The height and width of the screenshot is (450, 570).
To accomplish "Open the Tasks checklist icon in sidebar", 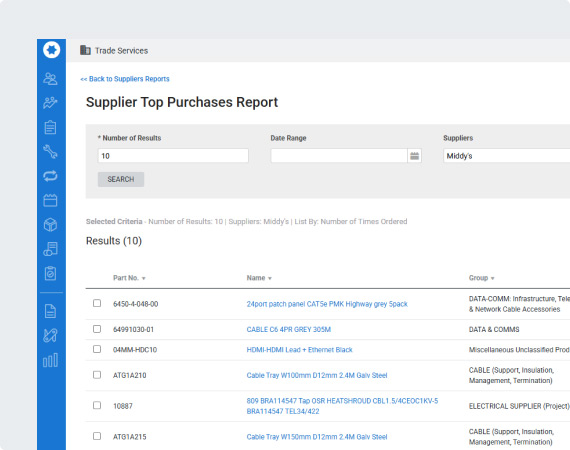I will (x=51, y=273).
